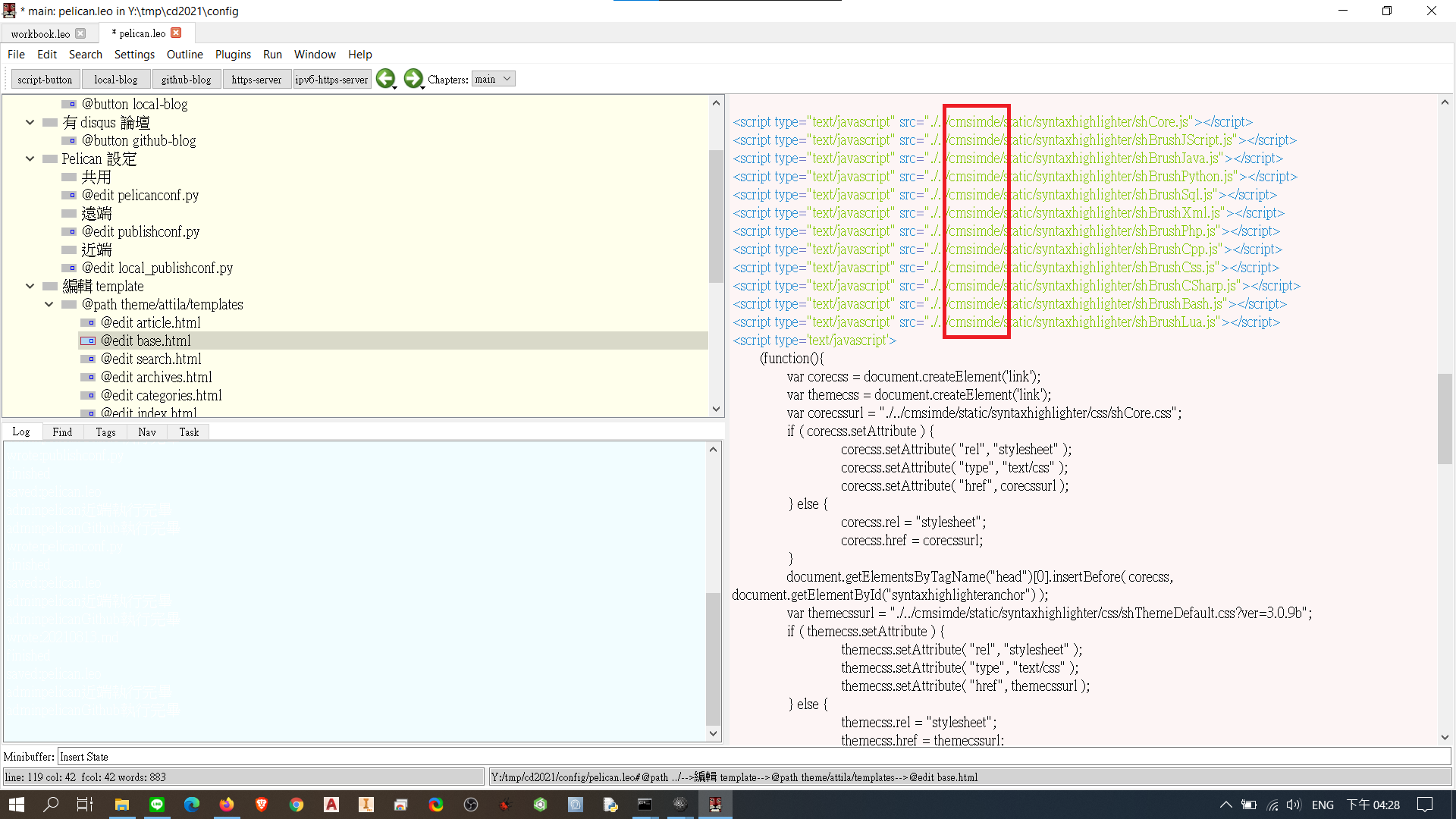The height and width of the screenshot is (819, 1456).
Task: Click the script-button toolbar button
Action: coord(45,79)
